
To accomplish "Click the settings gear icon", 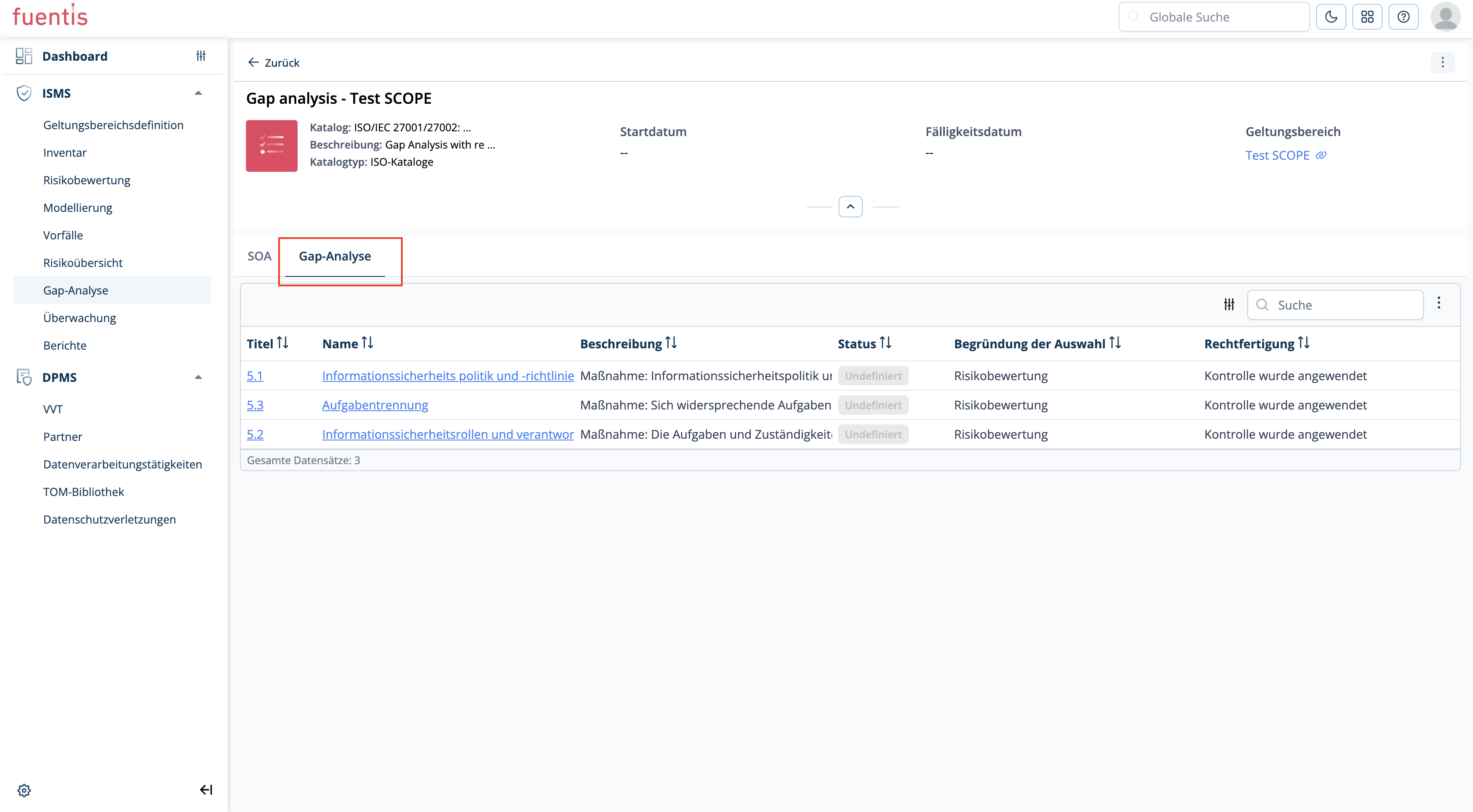I will (24, 790).
